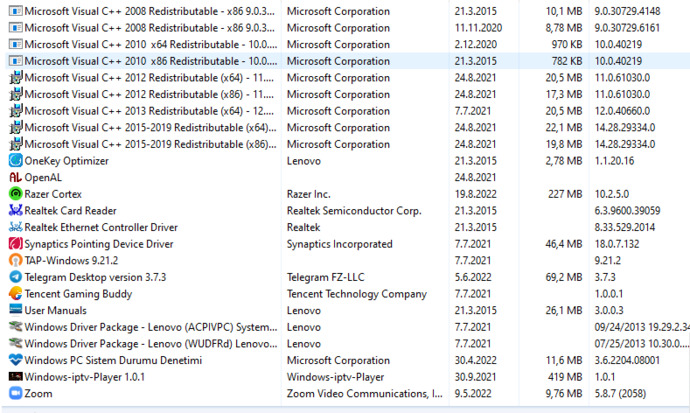Click install date 5.6.2022
The image size is (690, 413).
pos(473,277)
